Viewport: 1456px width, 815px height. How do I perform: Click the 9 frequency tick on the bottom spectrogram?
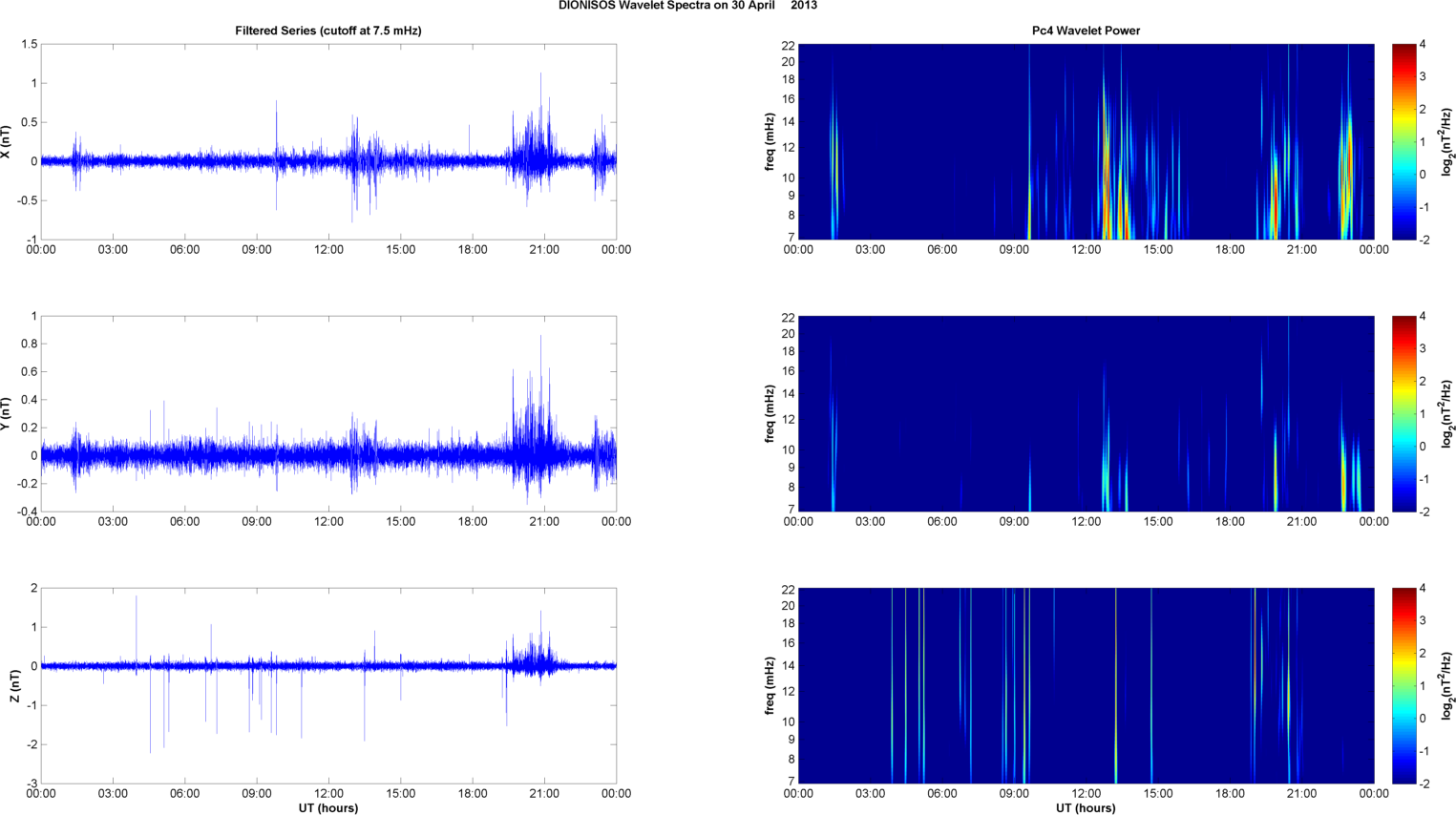tap(791, 740)
